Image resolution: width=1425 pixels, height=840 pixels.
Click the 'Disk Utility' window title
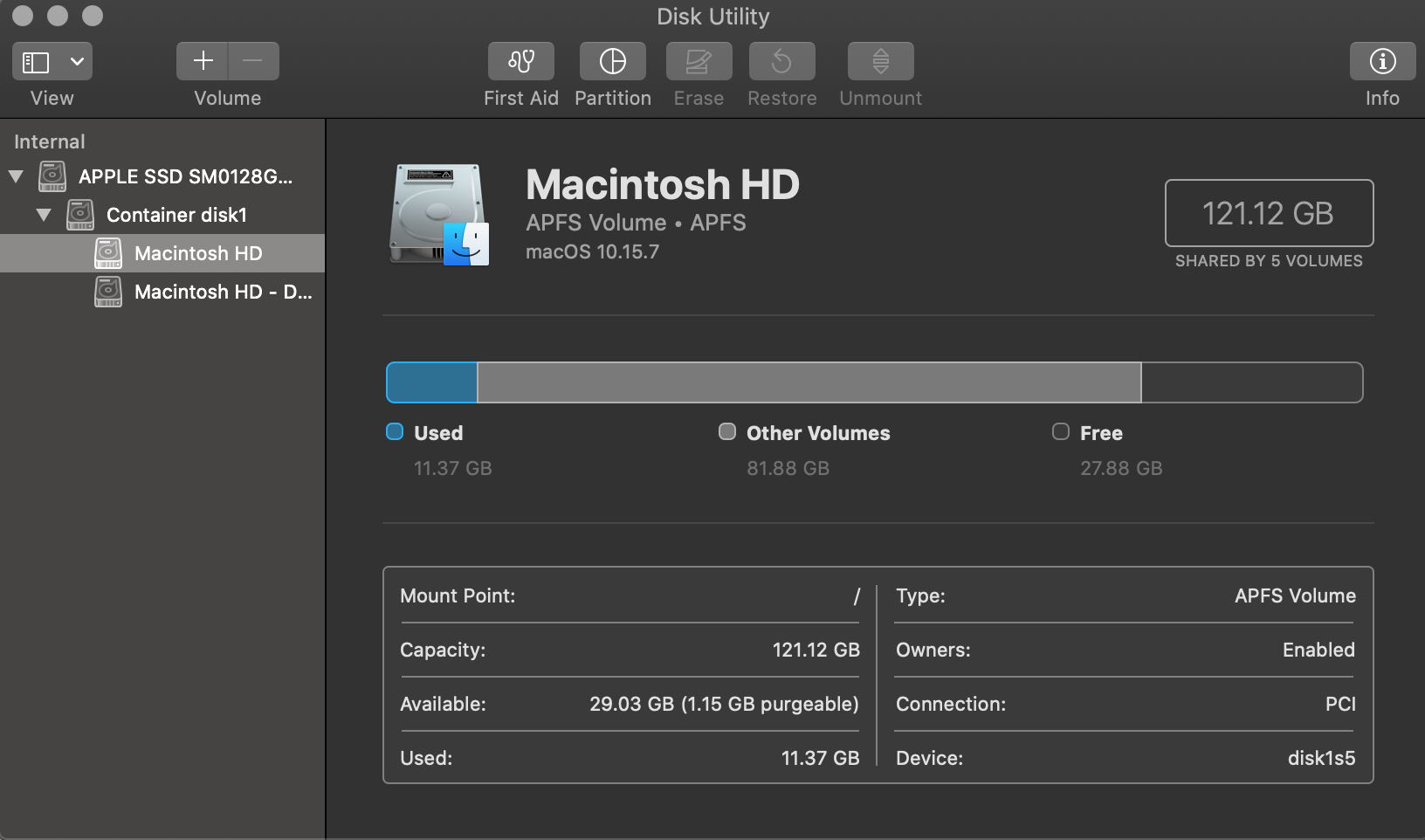[x=712, y=17]
